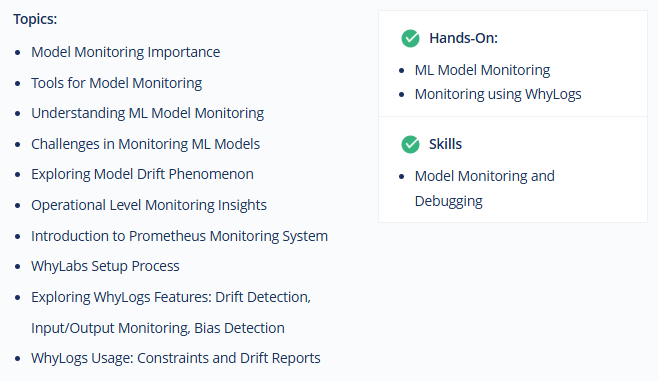Image resolution: width=658 pixels, height=381 pixels.
Task: Open Exploring Model Drift Phenomenon topic
Action: click(x=142, y=174)
